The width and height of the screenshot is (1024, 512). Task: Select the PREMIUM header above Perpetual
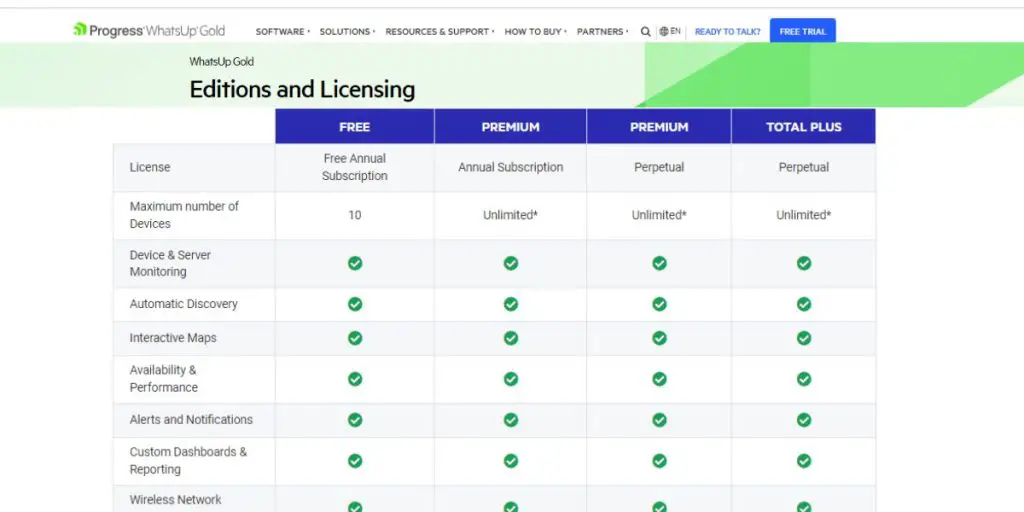tap(659, 127)
